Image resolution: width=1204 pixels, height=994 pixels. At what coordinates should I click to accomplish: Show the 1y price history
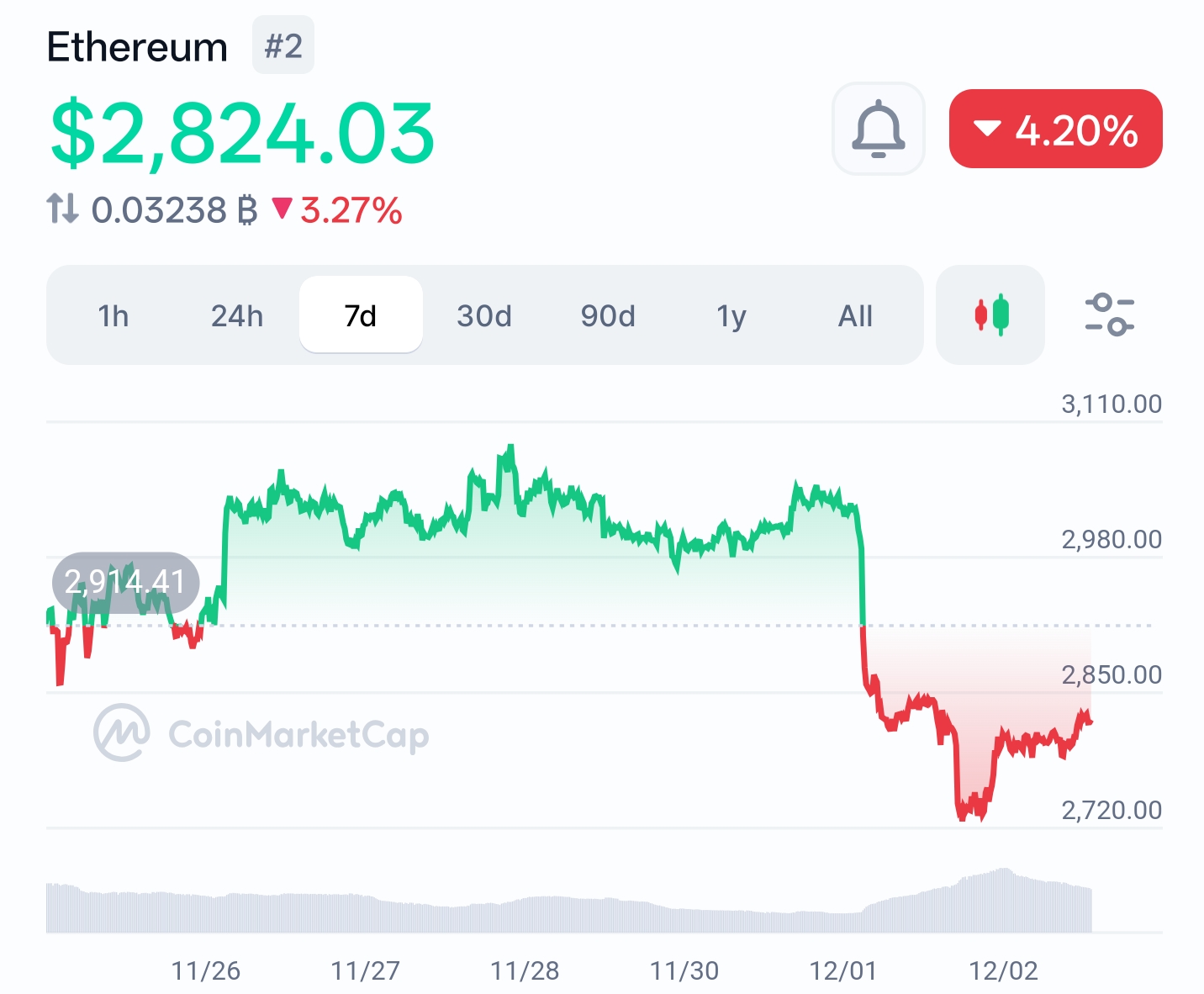click(731, 315)
